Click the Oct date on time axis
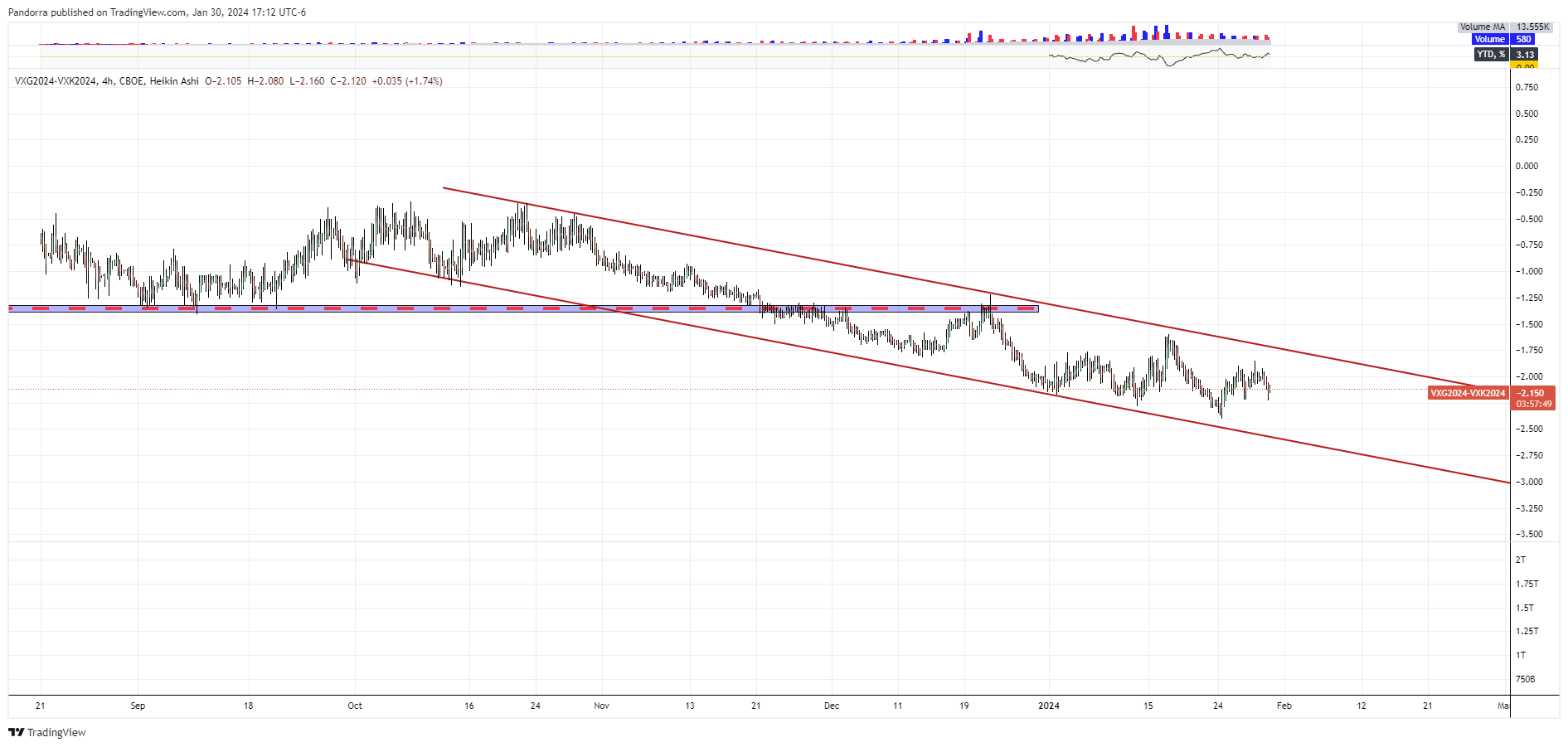 [x=355, y=706]
